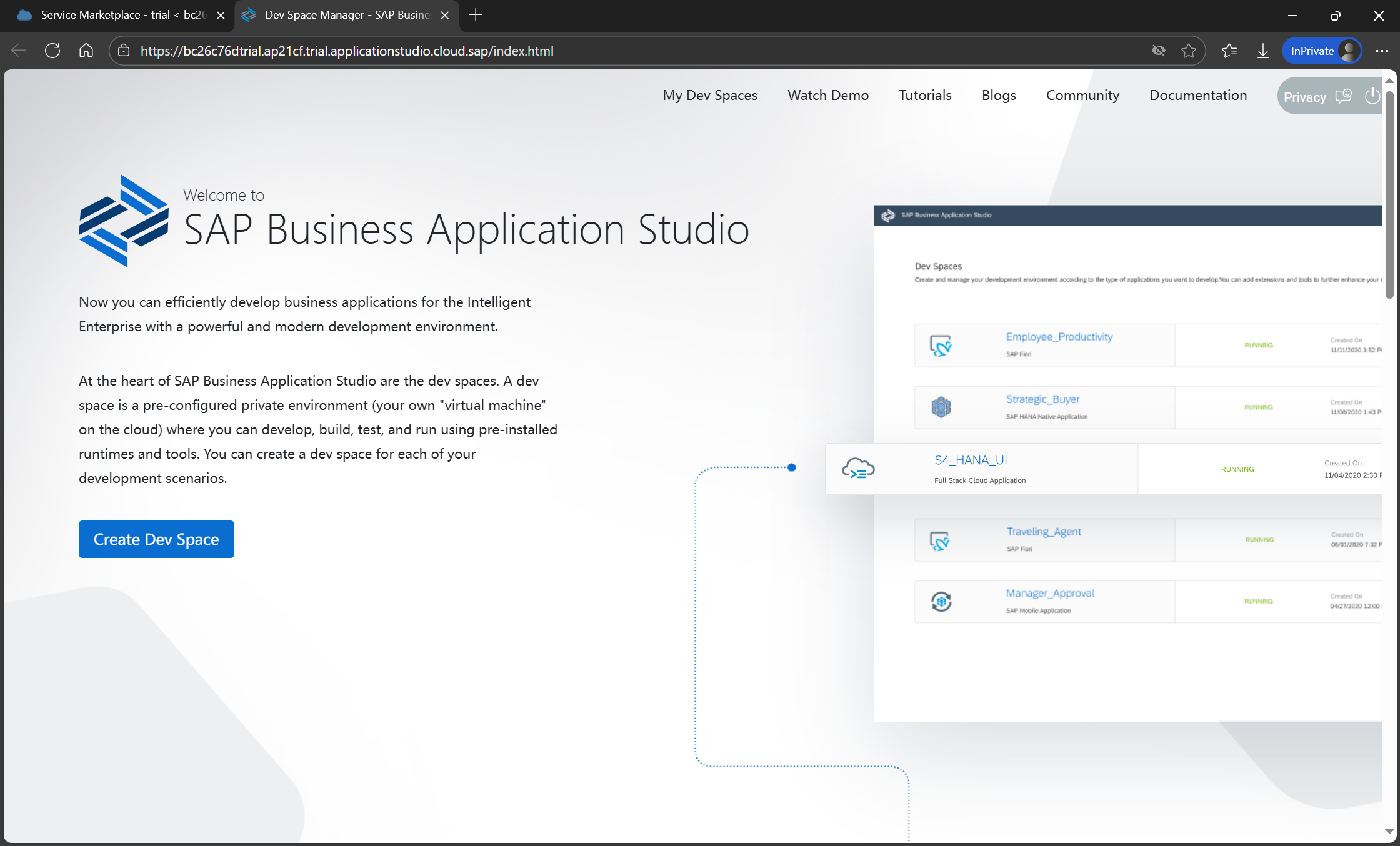
Task: Click Traveling_Agent in the preview
Action: 1043,532
